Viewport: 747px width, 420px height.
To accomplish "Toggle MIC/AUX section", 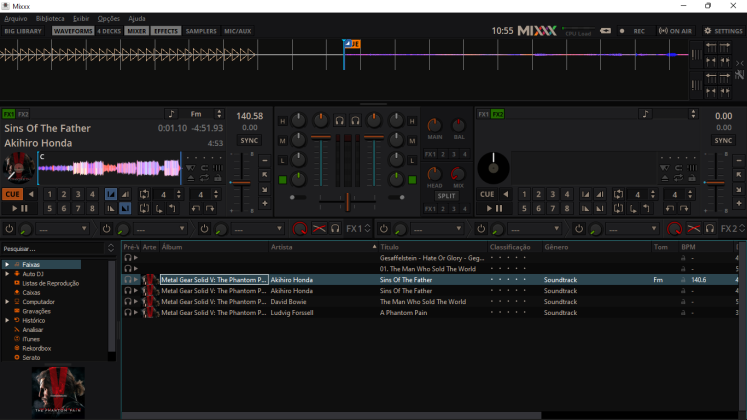I will click(237, 31).
